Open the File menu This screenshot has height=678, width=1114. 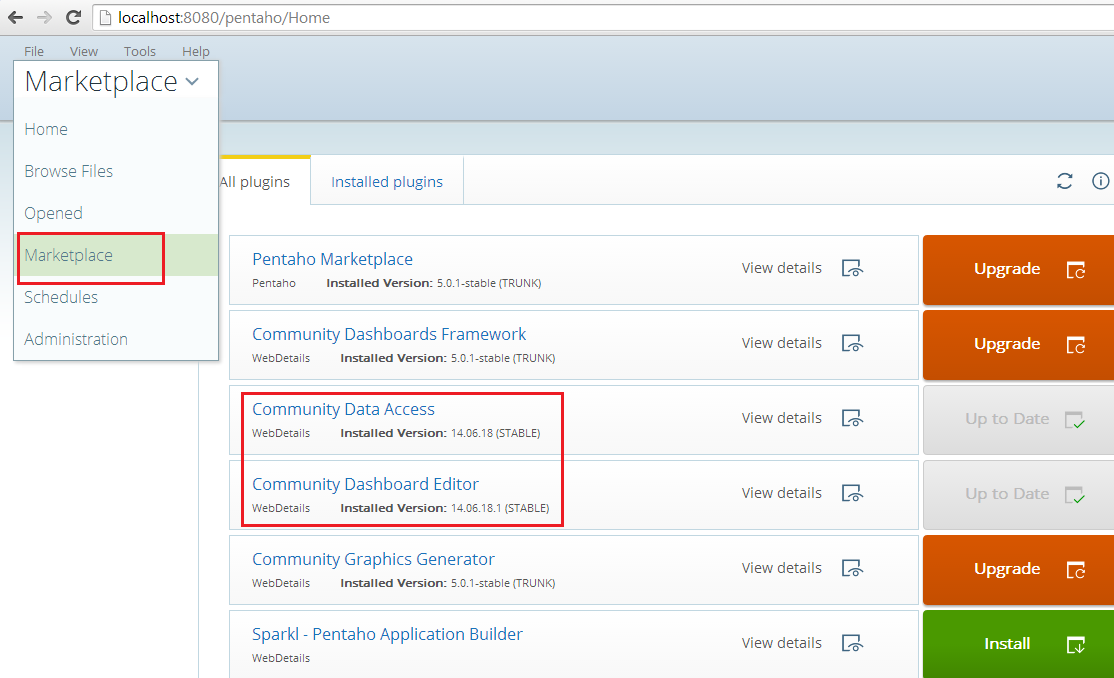click(34, 51)
